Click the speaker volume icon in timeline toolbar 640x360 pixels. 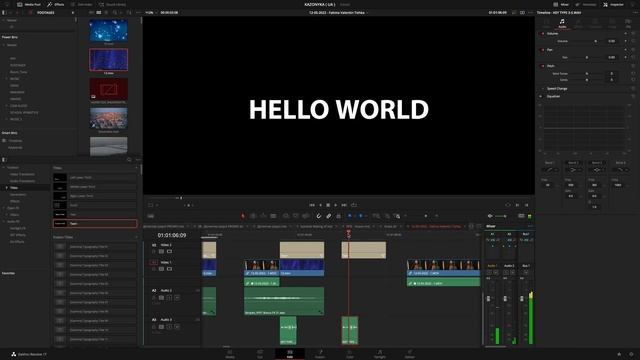490,216
